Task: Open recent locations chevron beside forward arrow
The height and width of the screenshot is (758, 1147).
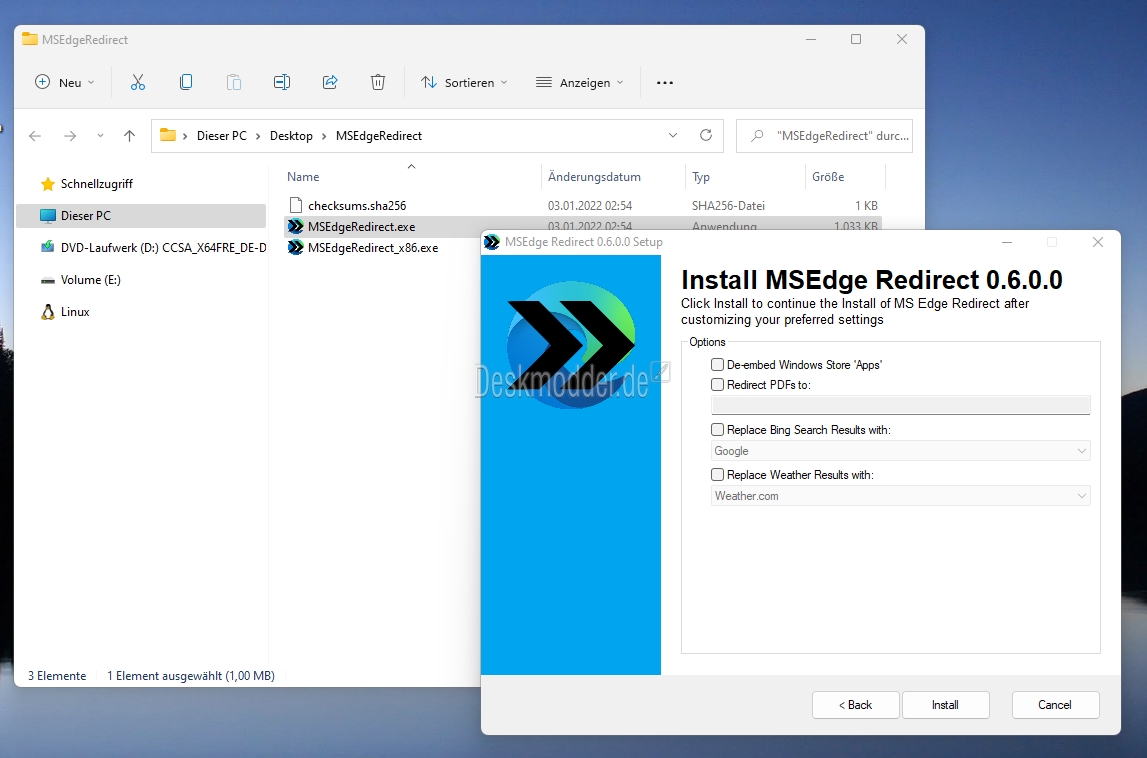Action: click(100, 136)
